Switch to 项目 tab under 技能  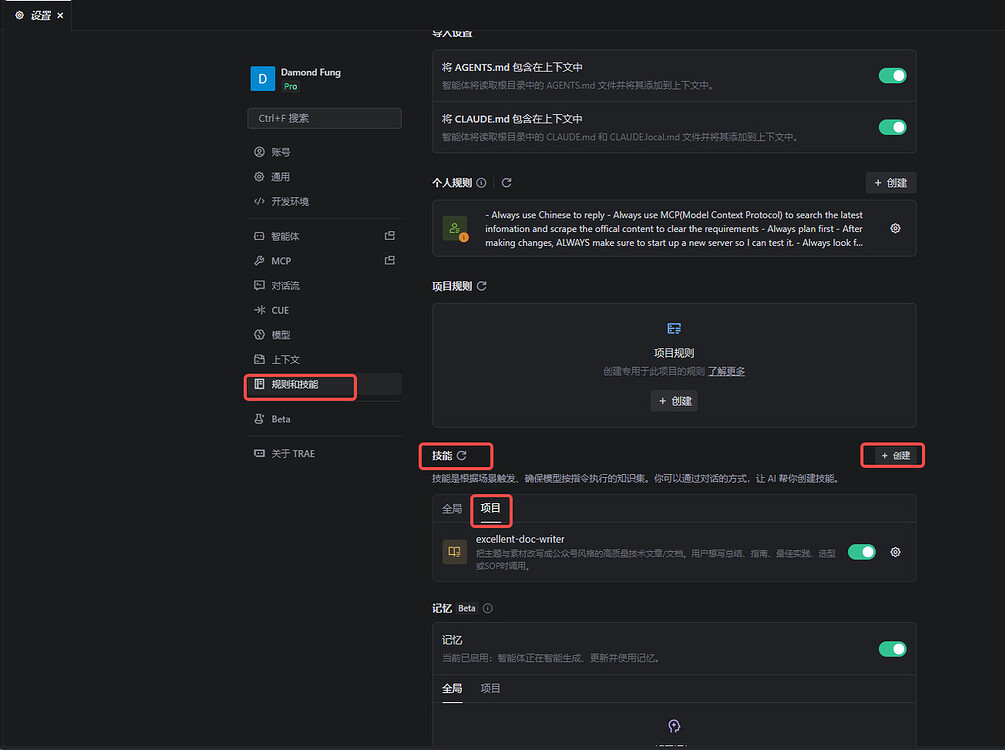coord(490,508)
